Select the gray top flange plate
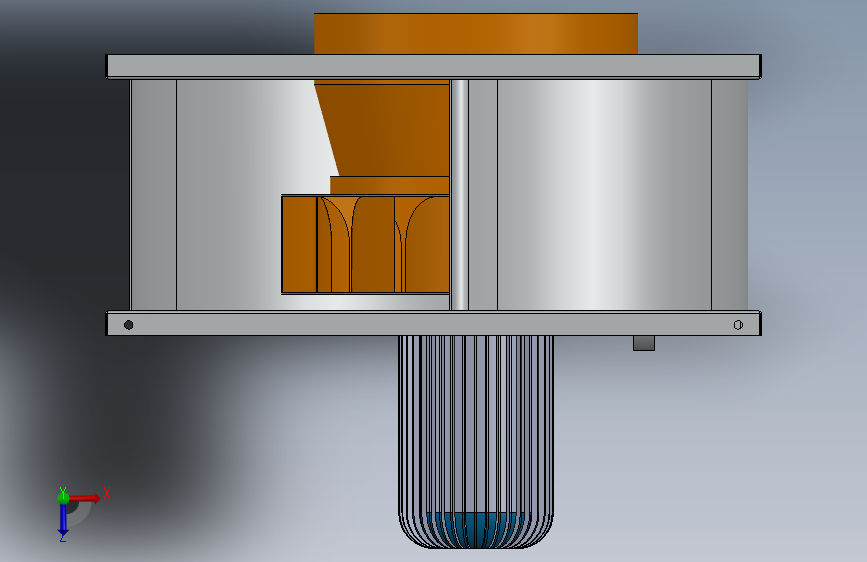 pyautogui.click(x=434, y=66)
